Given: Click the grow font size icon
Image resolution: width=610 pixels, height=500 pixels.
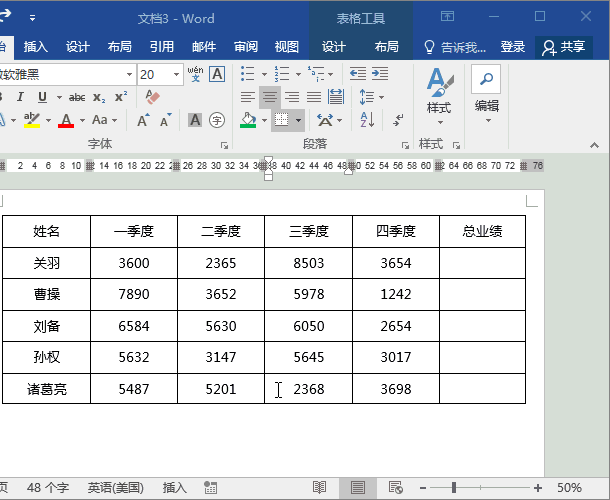Looking at the screenshot, I should 143,120.
